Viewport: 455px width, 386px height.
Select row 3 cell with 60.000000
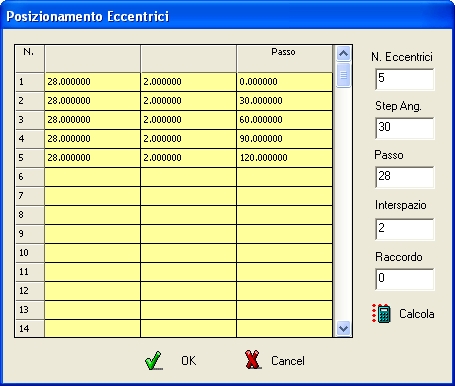coord(284,120)
